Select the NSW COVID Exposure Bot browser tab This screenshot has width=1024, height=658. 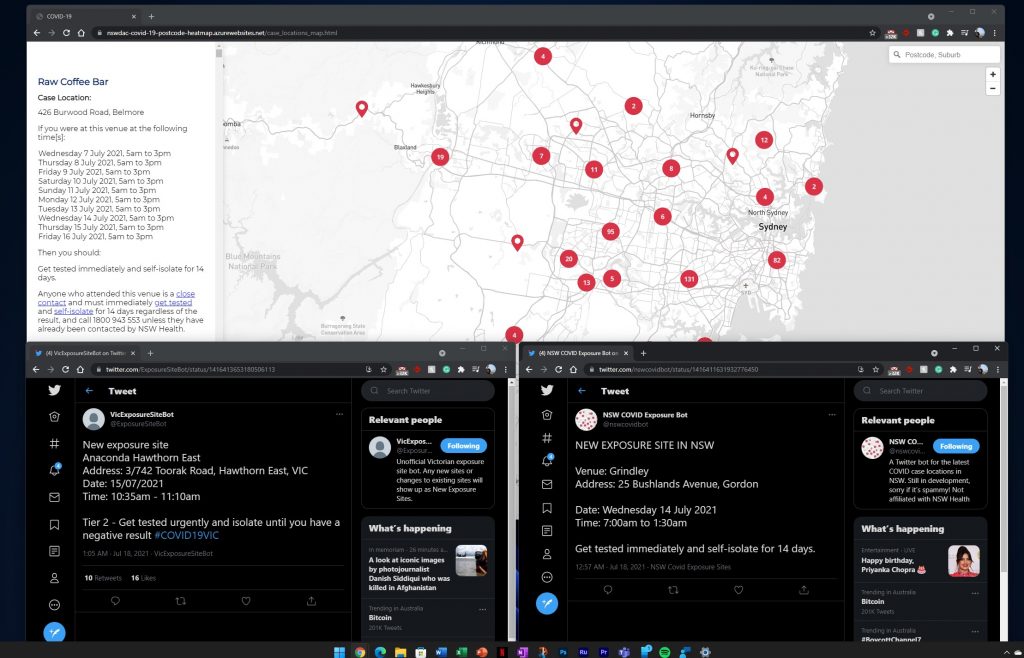pos(577,353)
